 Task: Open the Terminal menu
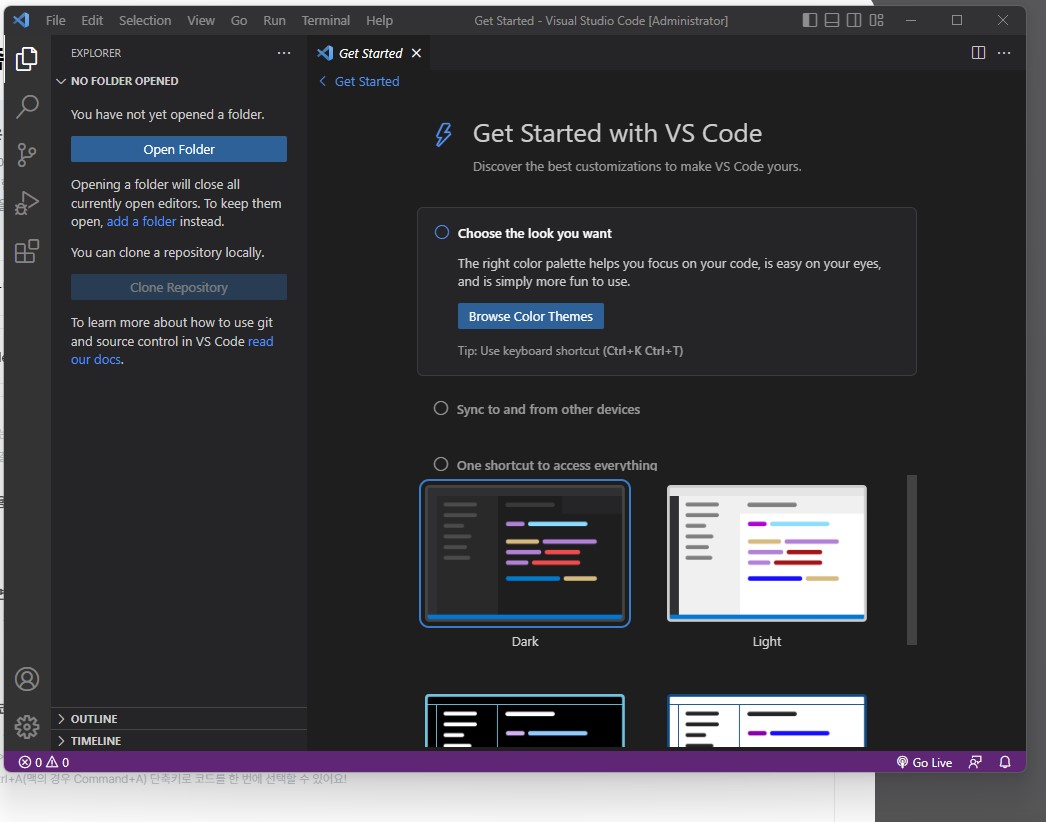point(326,20)
